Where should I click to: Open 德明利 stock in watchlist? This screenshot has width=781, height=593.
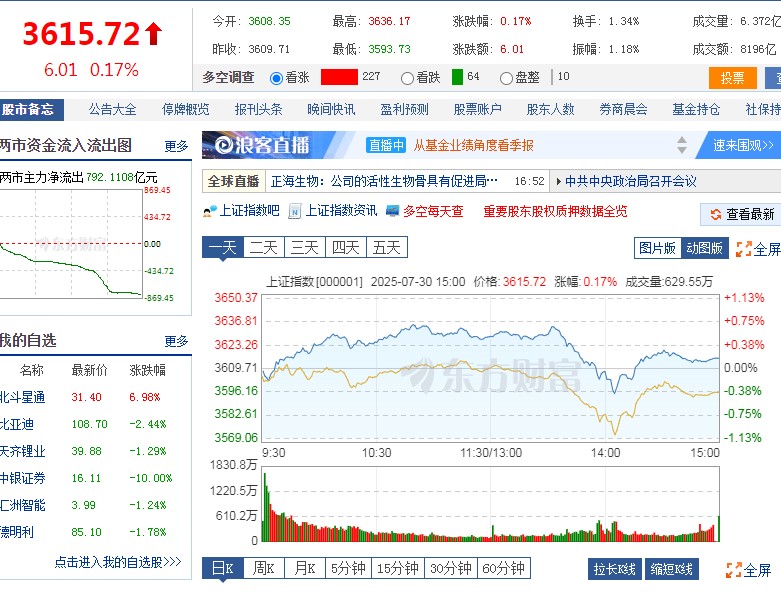[x=17, y=532]
